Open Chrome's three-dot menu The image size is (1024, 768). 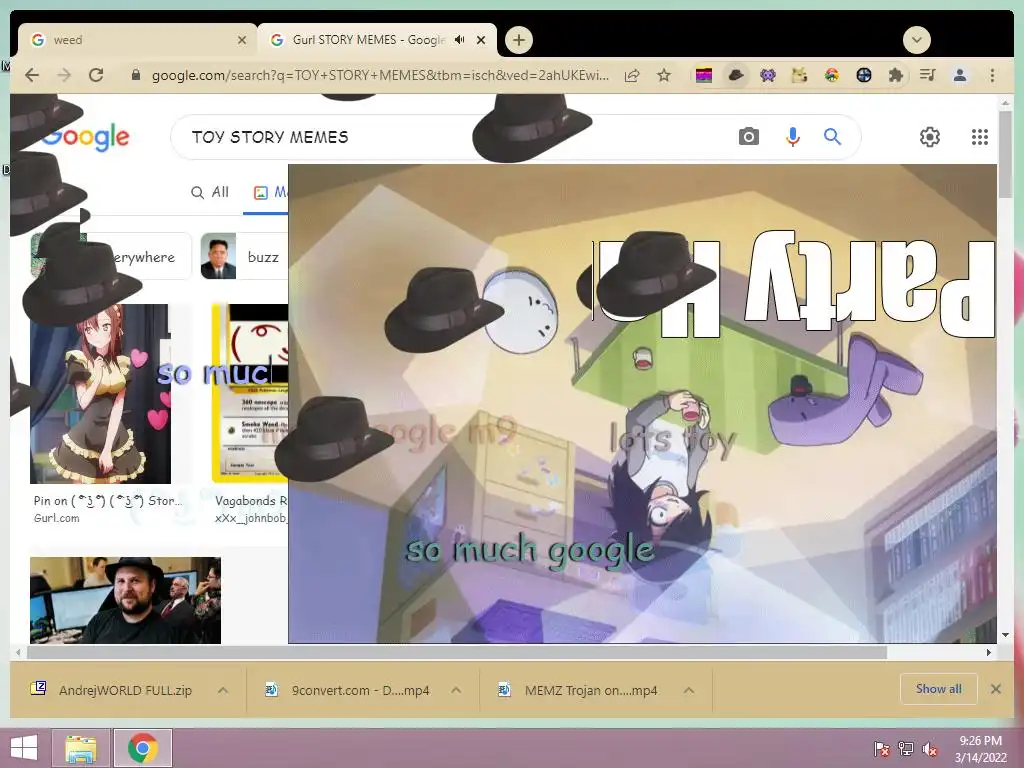point(992,76)
